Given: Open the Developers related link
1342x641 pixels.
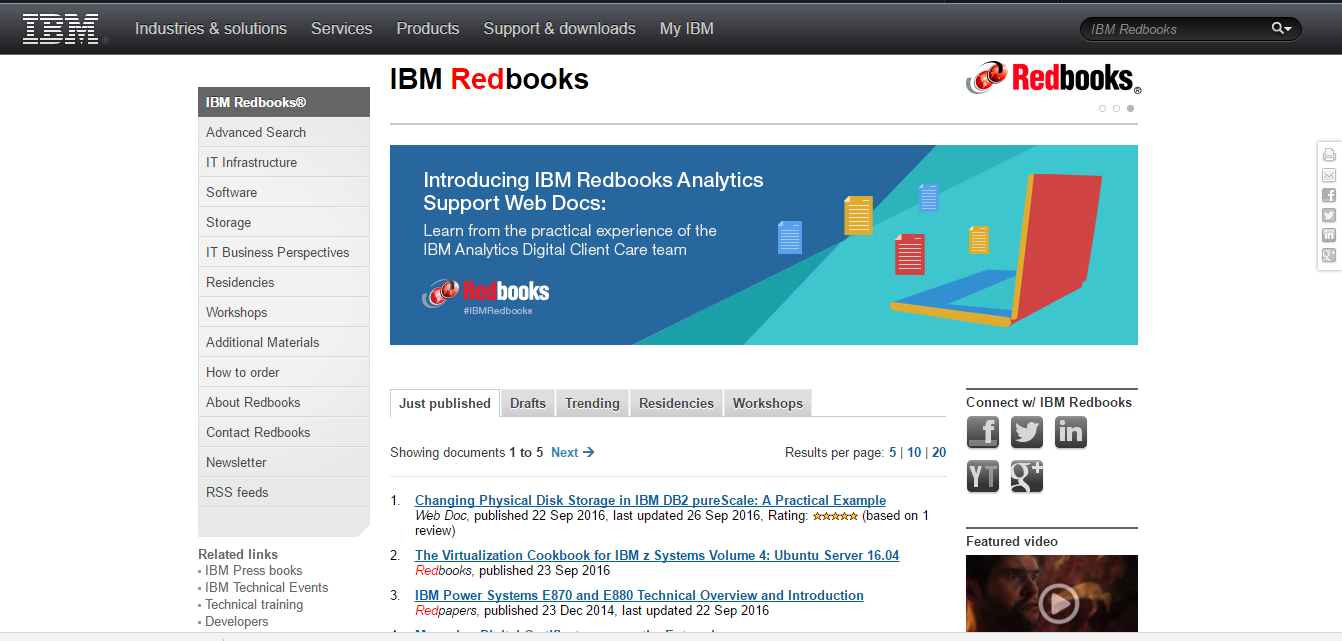Looking at the screenshot, I should pyautogui.click(x=237, y=622).
